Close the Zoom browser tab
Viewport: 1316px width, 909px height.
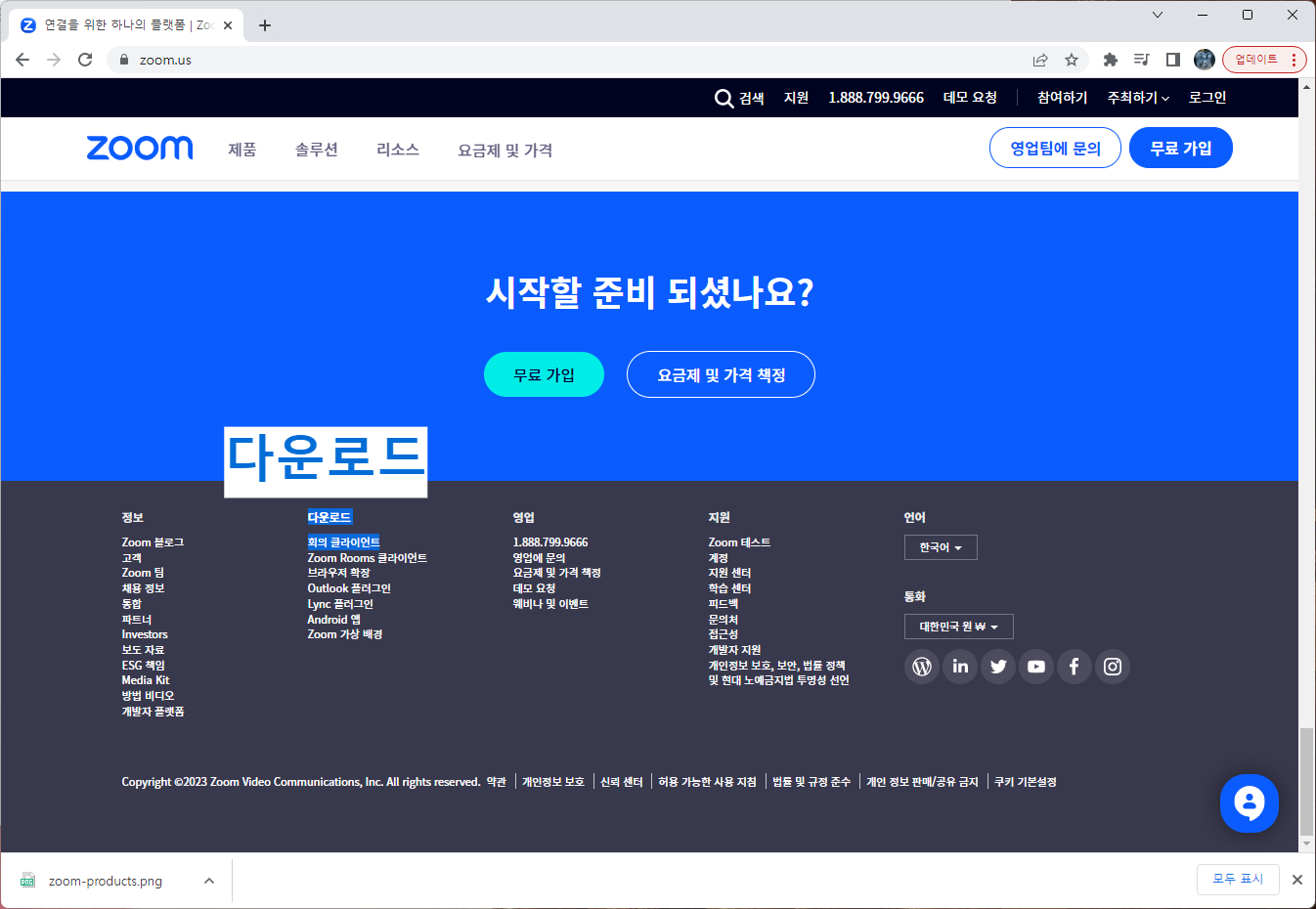point(228,25)
